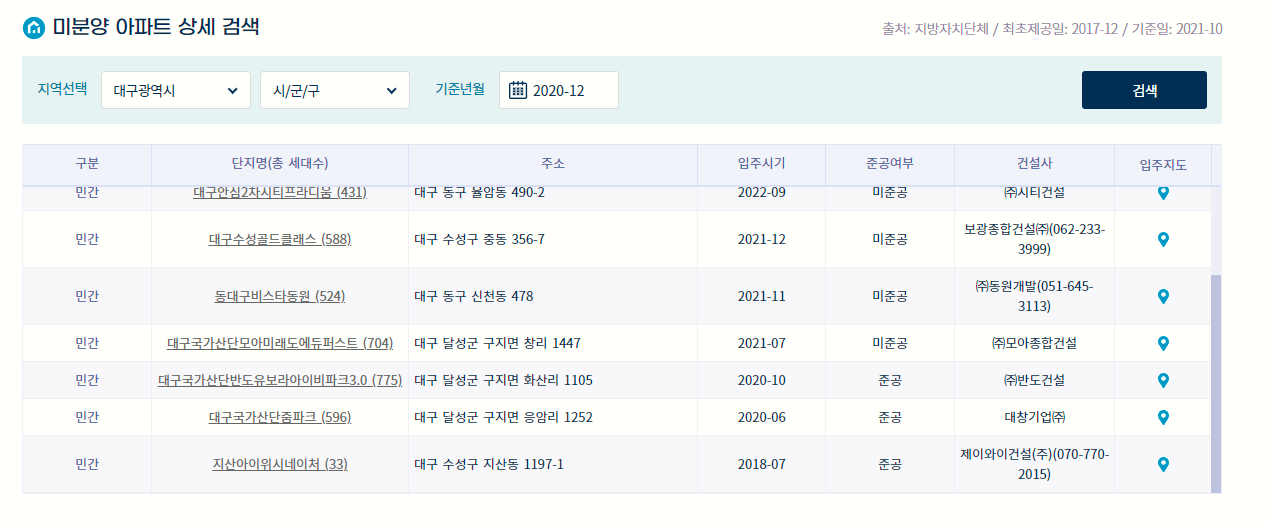Click the 건설사 column header
Image resolution: width=1269 pixels, height=525 pixels.
point(1034,164)
